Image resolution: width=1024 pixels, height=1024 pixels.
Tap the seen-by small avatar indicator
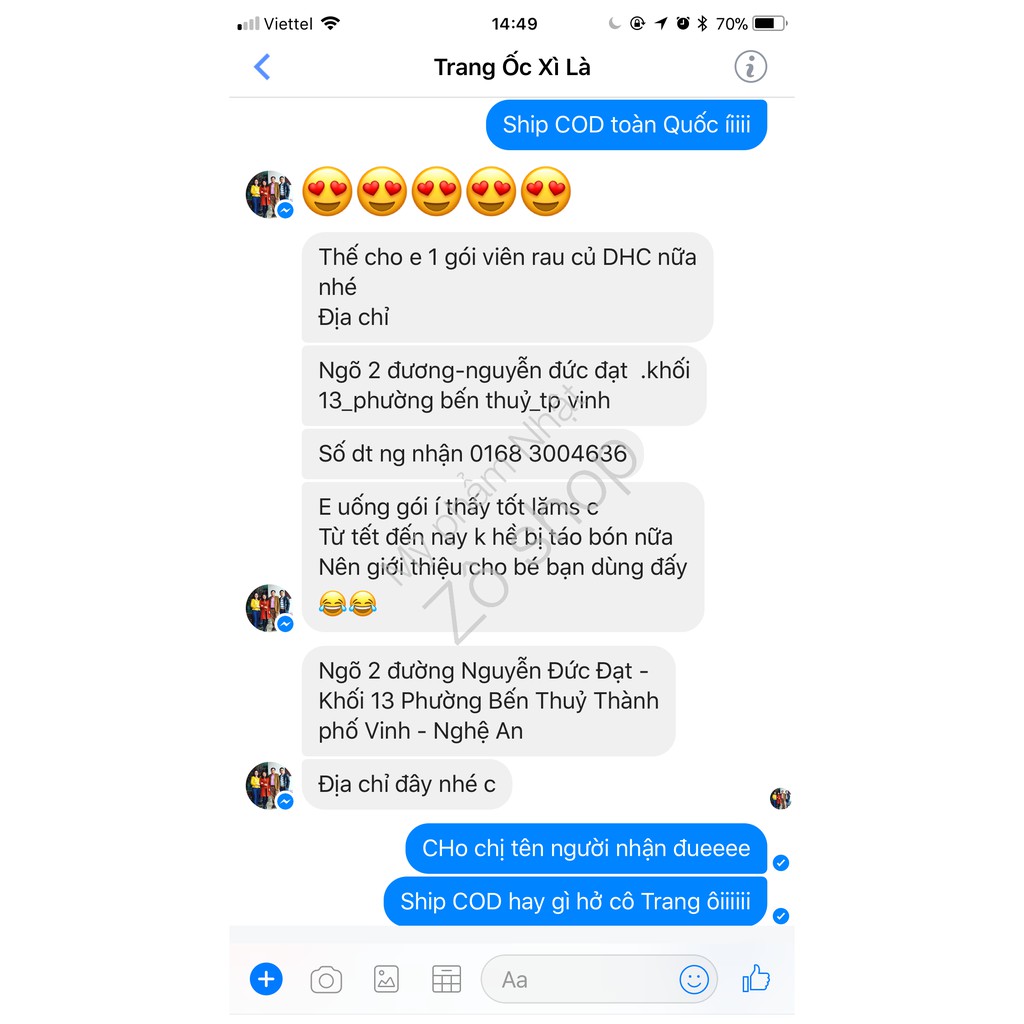780,798
